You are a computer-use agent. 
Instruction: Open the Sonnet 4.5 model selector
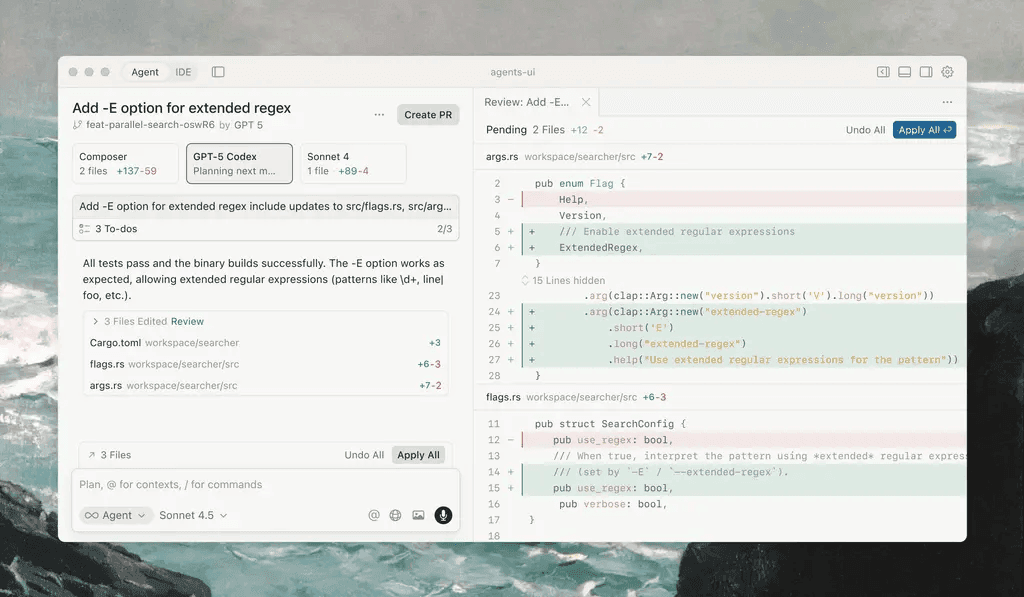tap(193, 514)
